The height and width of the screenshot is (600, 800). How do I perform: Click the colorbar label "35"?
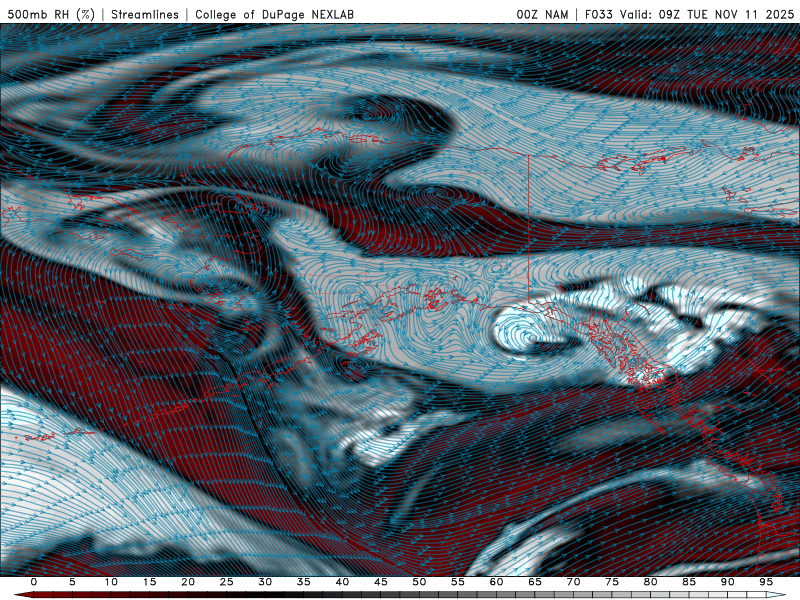tap(304, 582)
